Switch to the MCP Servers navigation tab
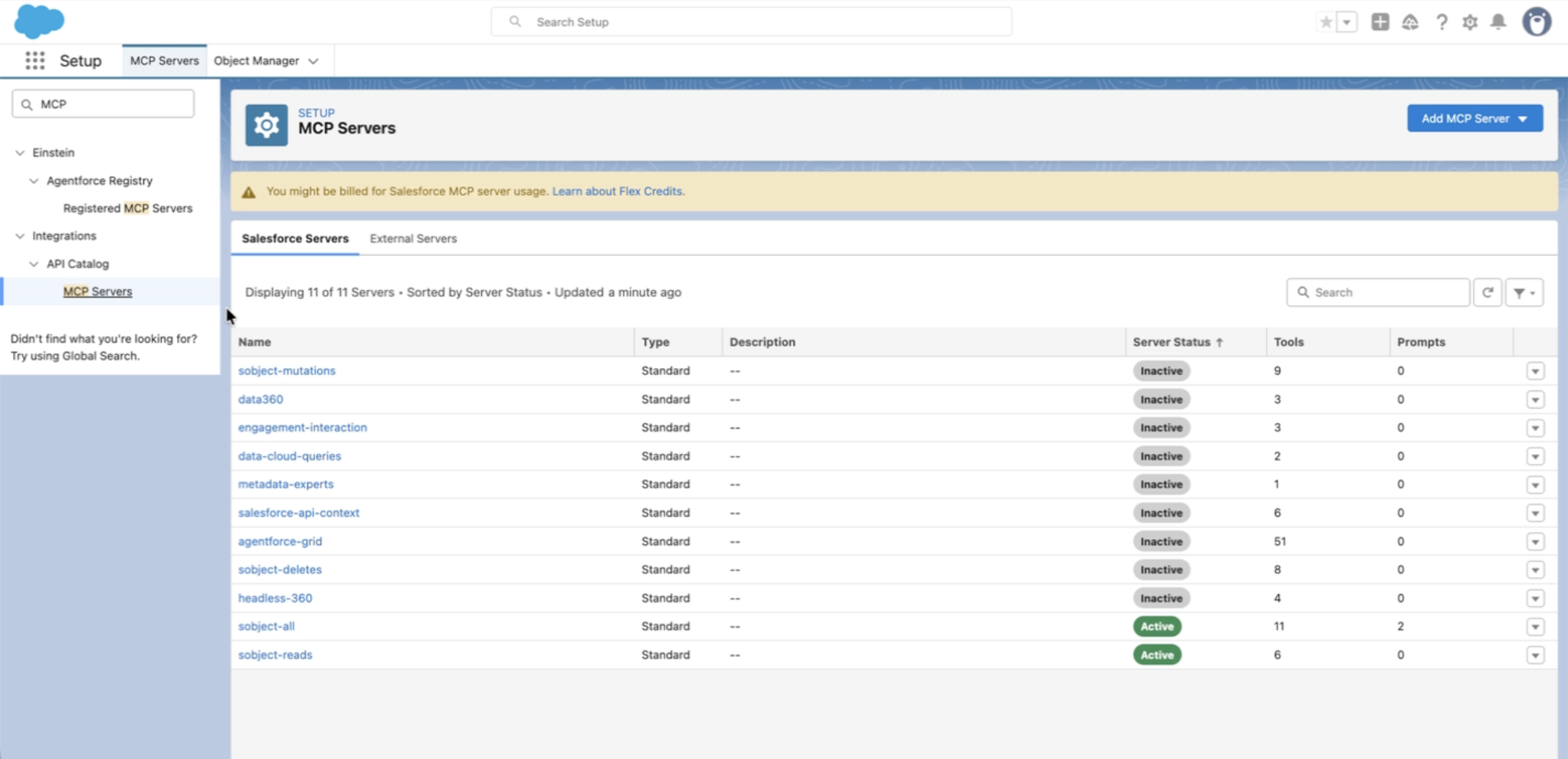 [164, 61]
